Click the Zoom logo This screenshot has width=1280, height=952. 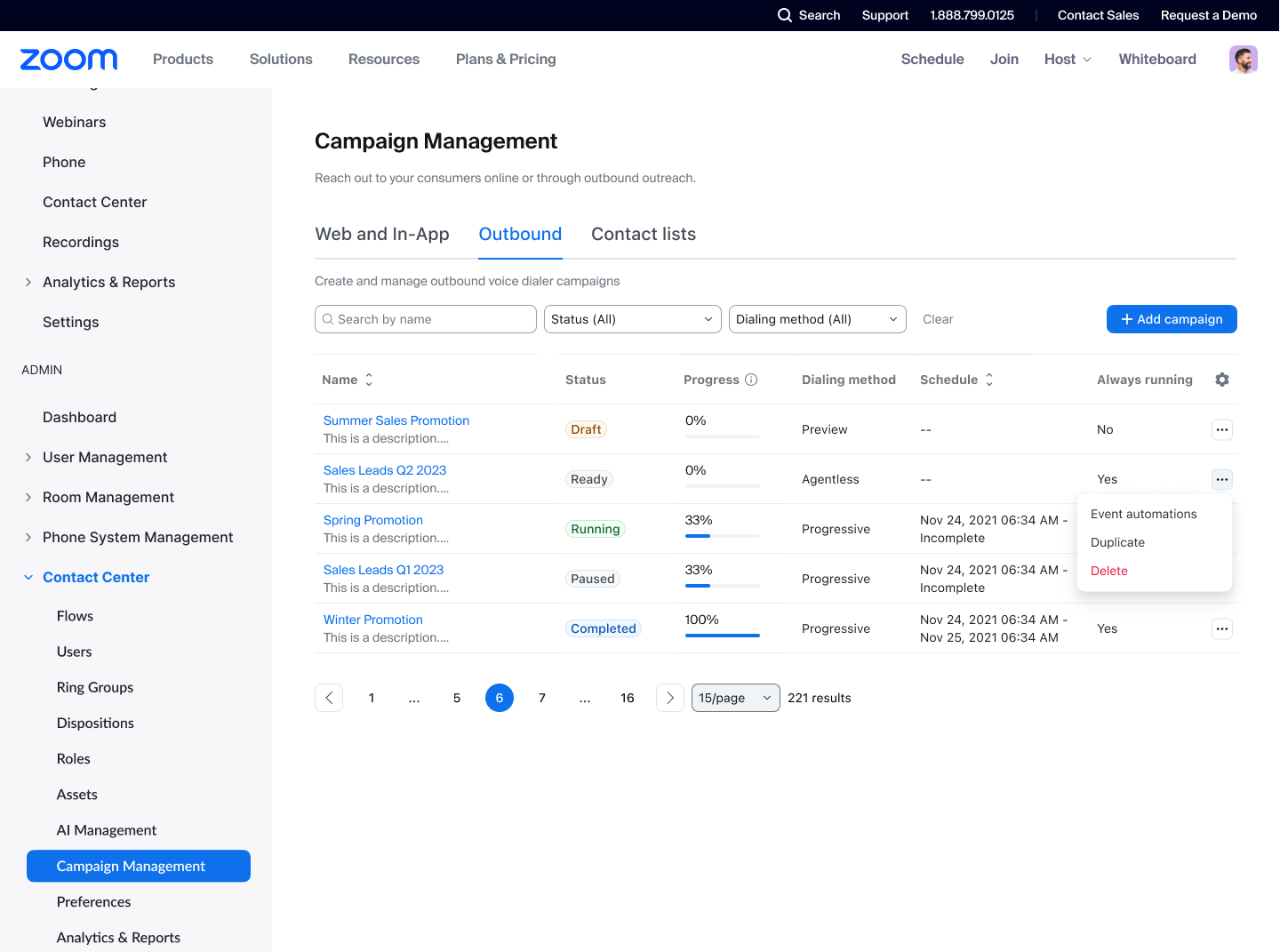pyautogui.click(x=68, y=60)
